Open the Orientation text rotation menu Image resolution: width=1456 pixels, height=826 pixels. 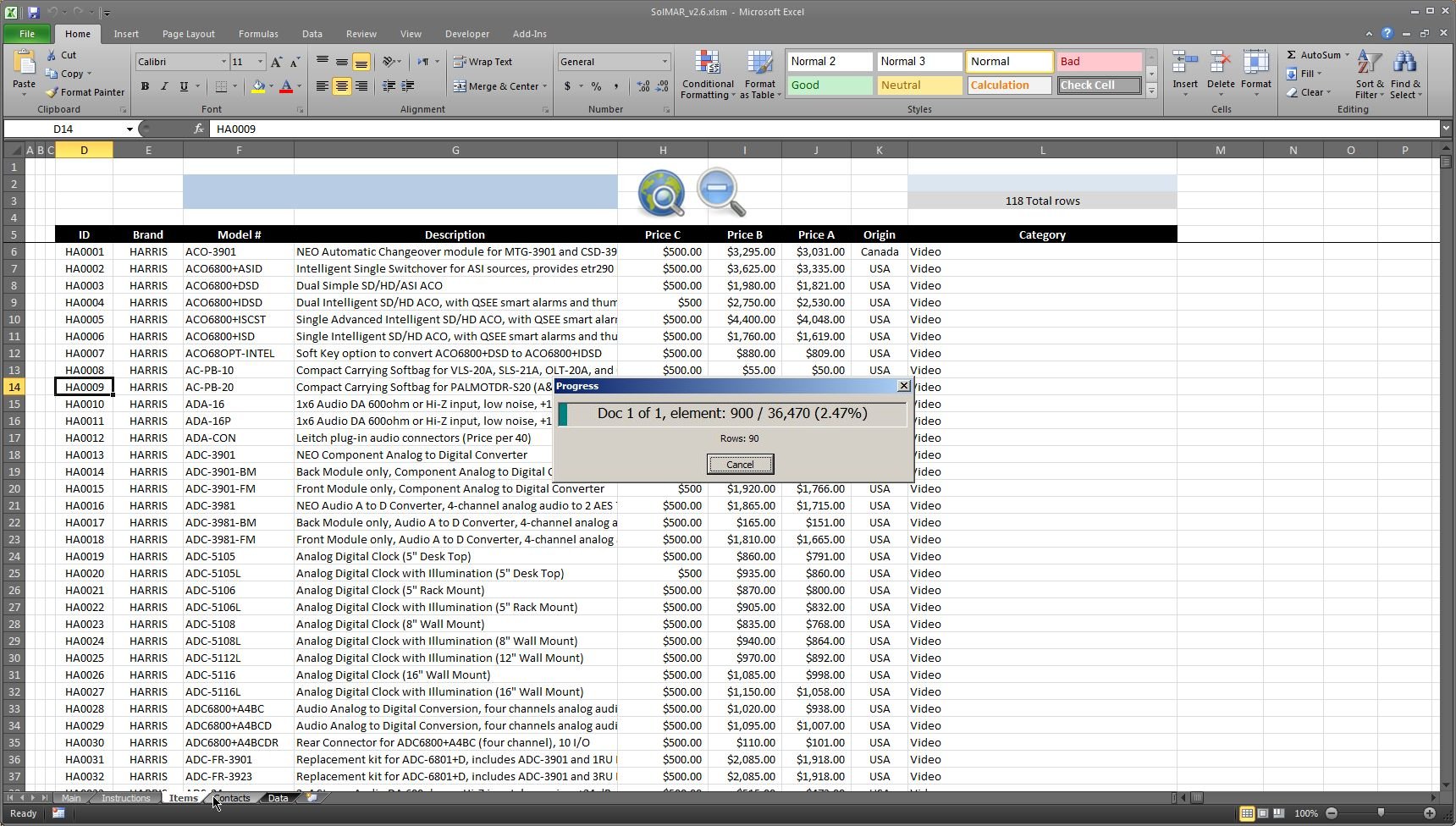[391, 62]
